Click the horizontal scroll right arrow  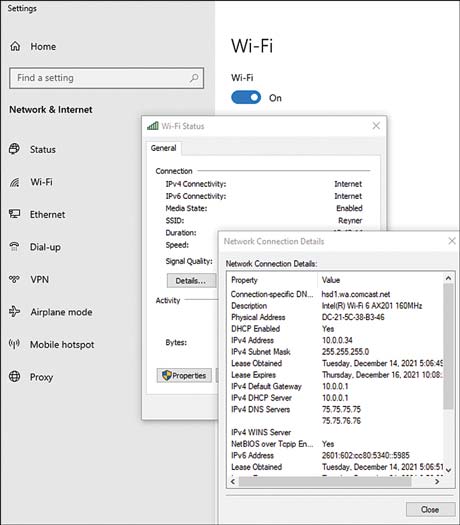click(437, 482)
